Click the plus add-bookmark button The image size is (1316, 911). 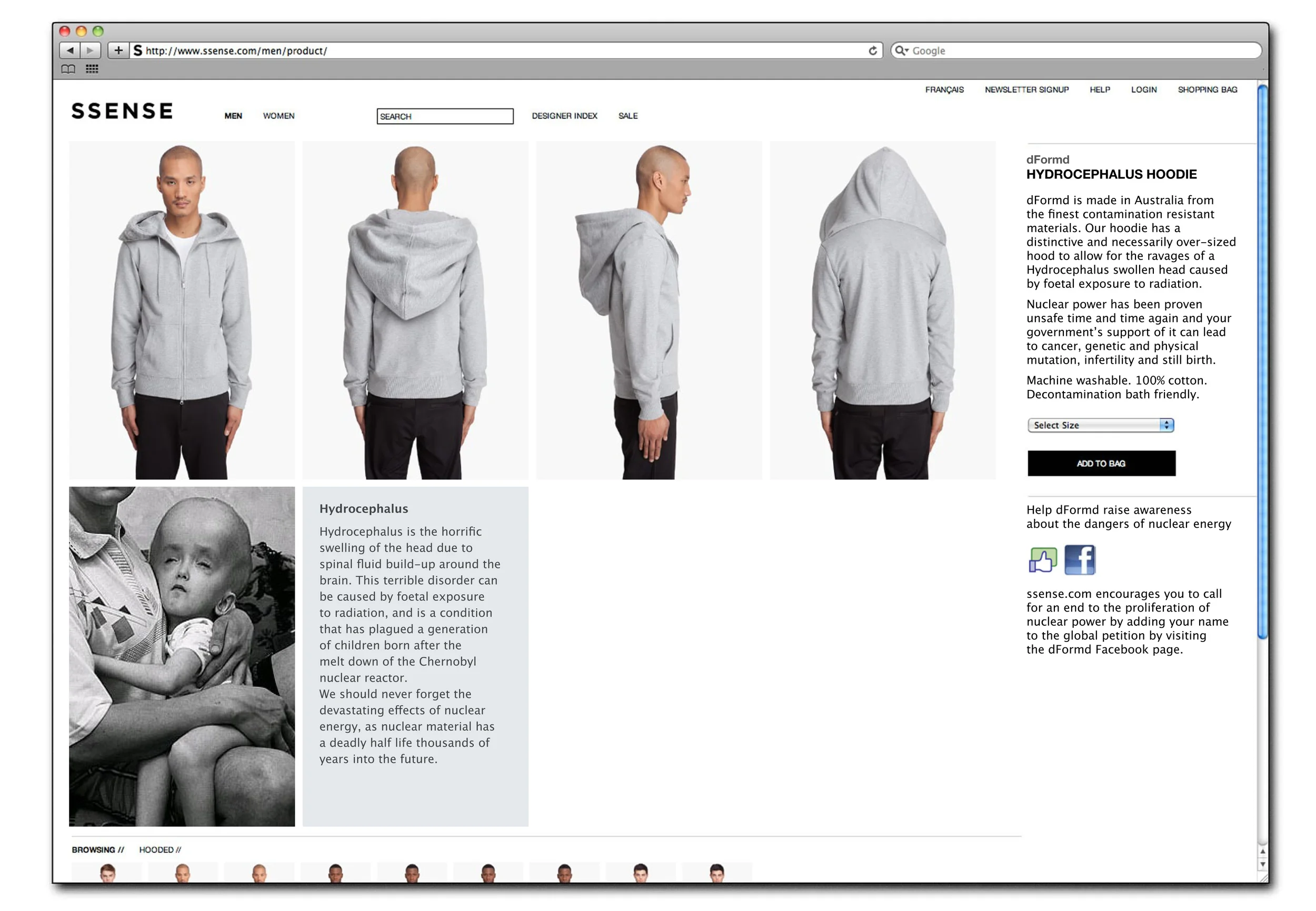[x=118, y=50]
